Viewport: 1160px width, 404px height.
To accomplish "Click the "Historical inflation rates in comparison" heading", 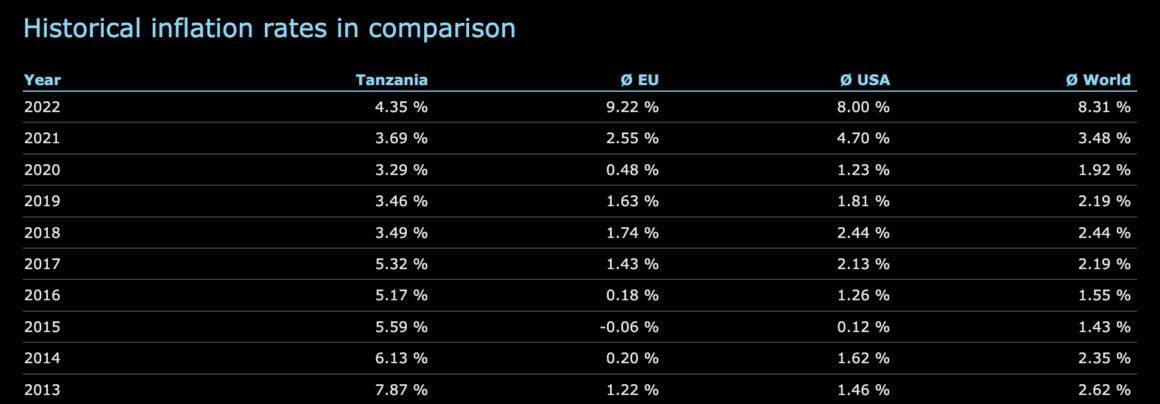I will click(269, 28).
